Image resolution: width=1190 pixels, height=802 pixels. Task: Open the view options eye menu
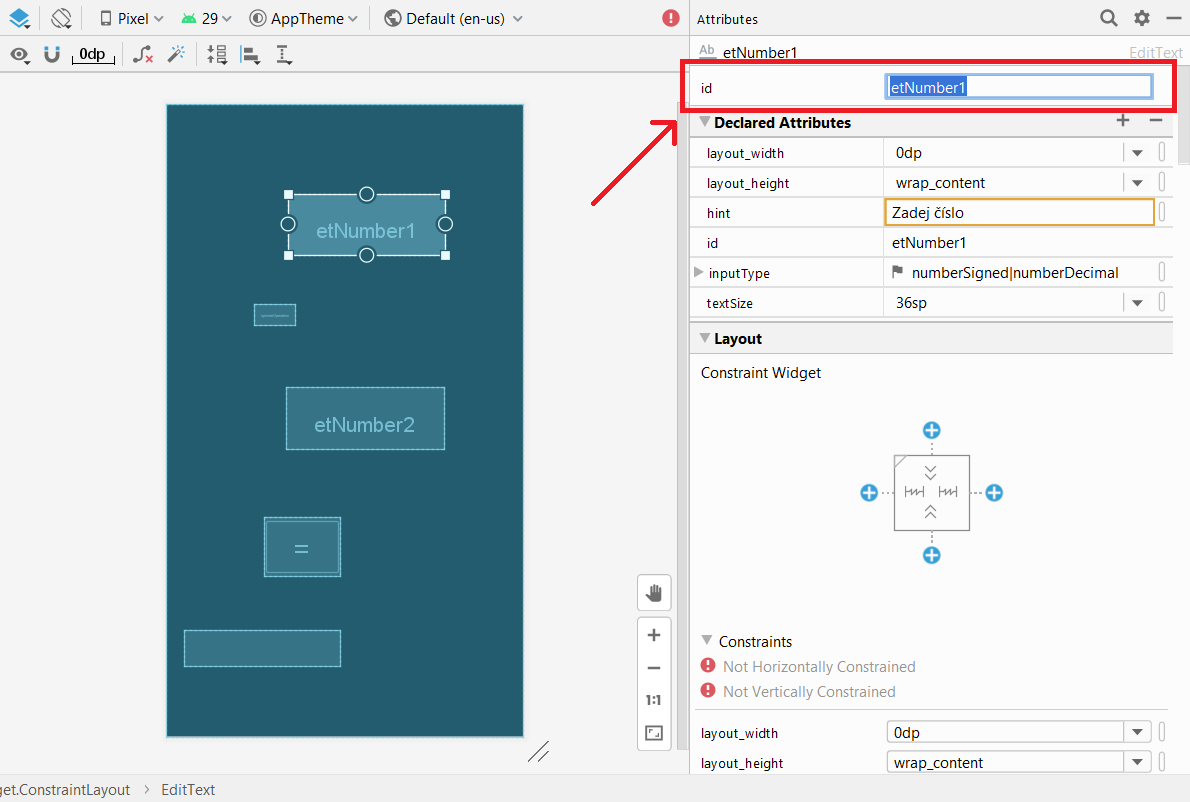(20, 55)
